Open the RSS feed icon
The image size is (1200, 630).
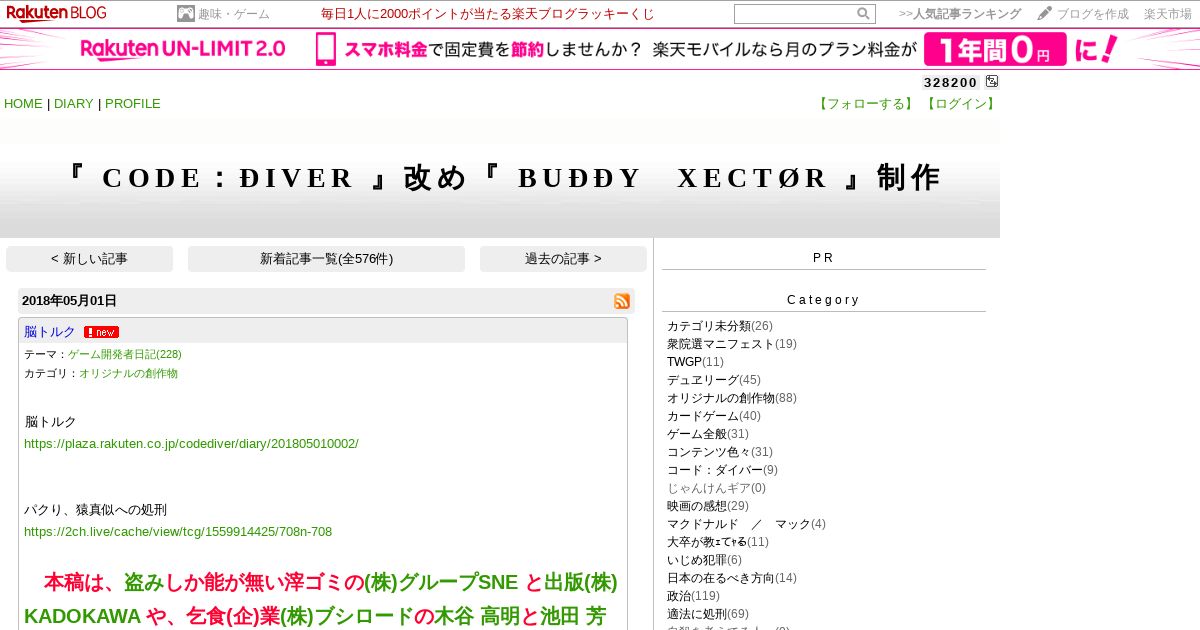pos(622,301)
